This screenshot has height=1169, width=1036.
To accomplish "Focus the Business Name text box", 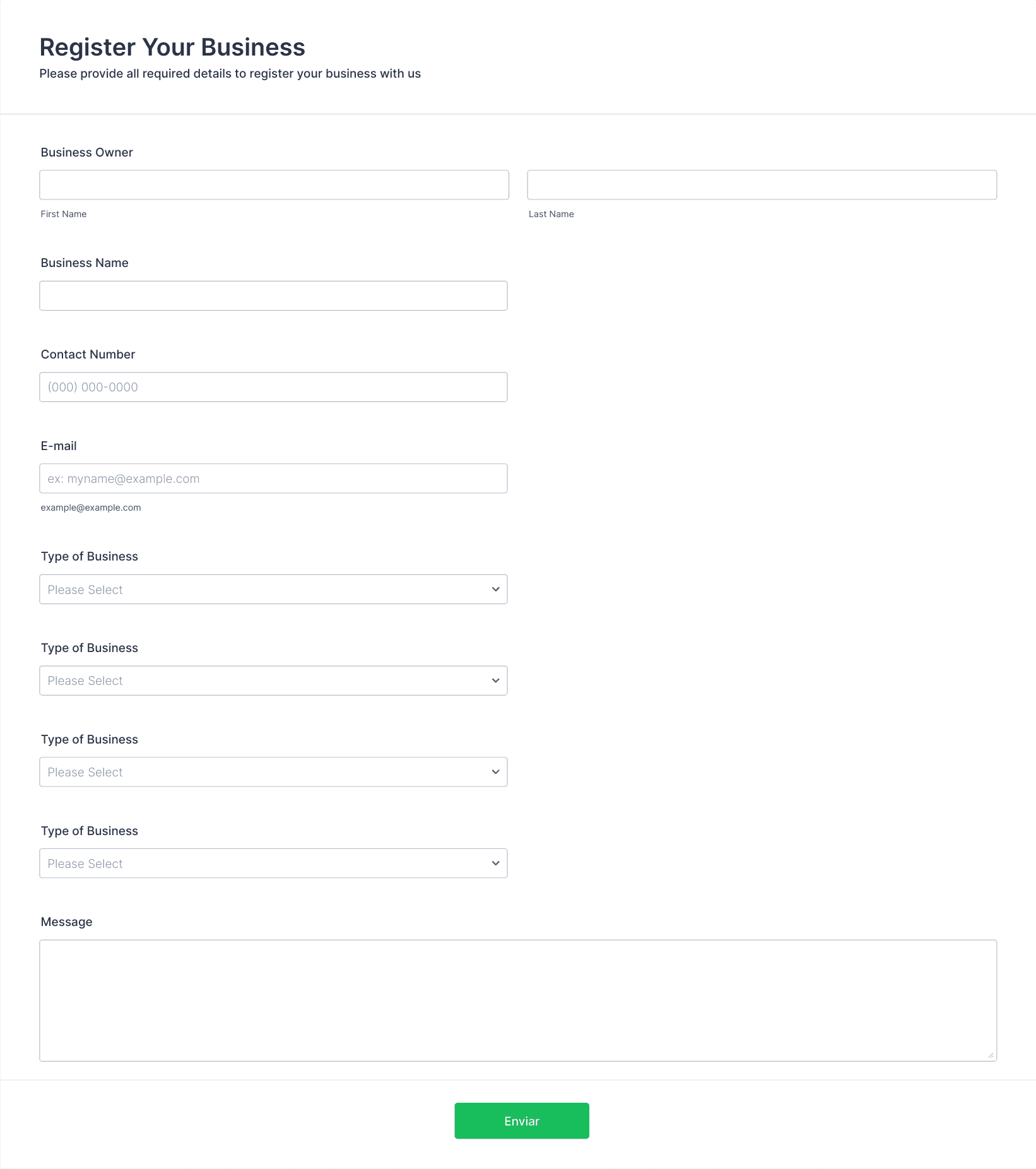I will point(273,295).
